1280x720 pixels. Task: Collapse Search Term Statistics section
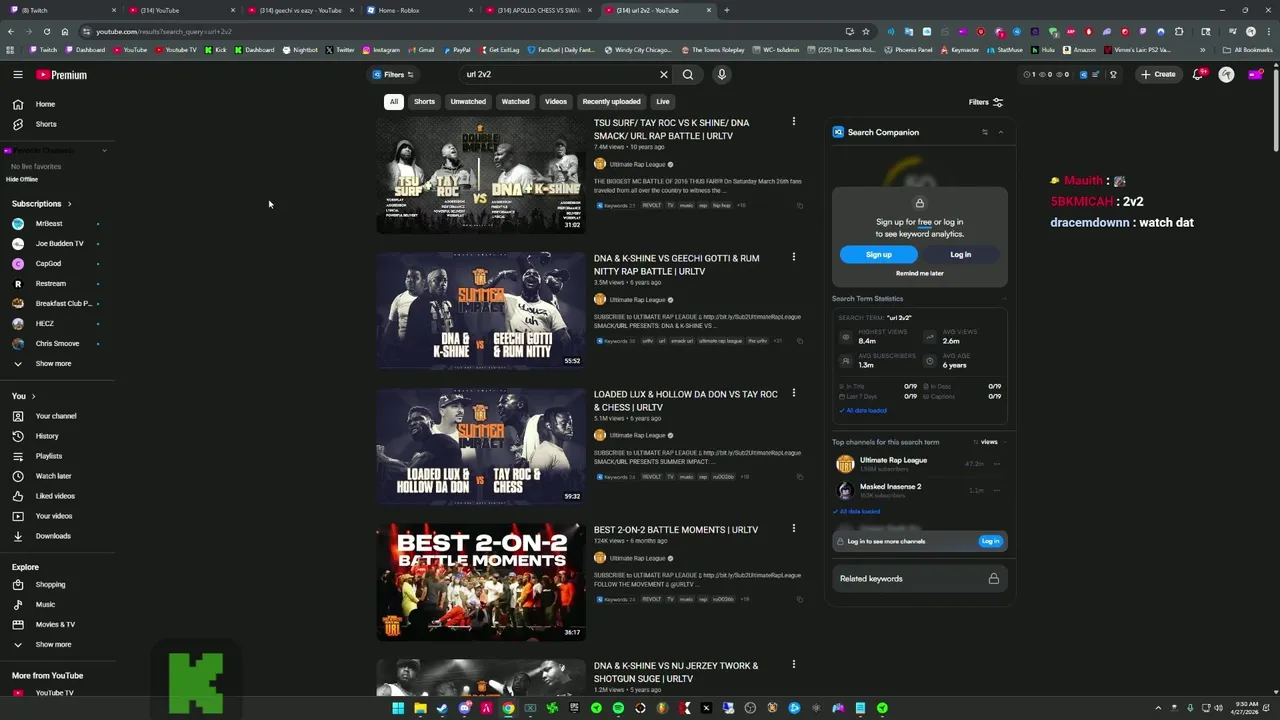(x=1004, y=298)
